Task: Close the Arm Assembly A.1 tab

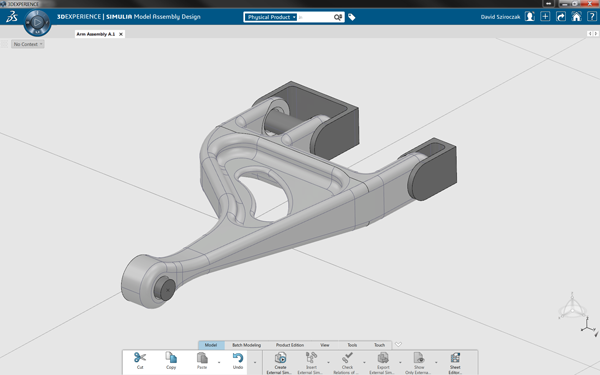Action: coord(121,34)
